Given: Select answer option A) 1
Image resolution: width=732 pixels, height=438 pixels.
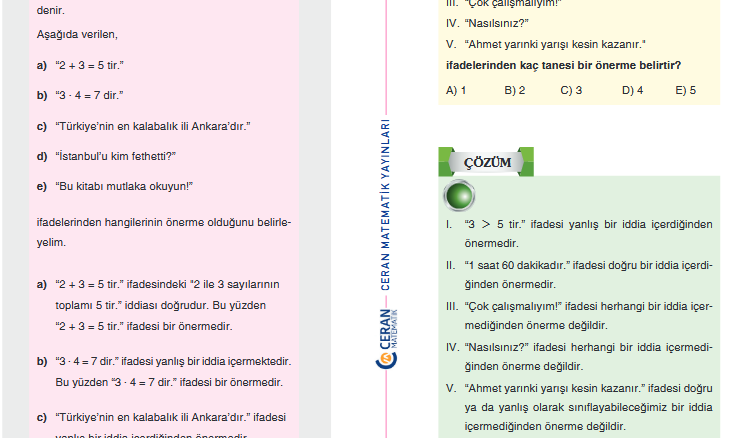Looking at the screenshot, I should (456, 90).
